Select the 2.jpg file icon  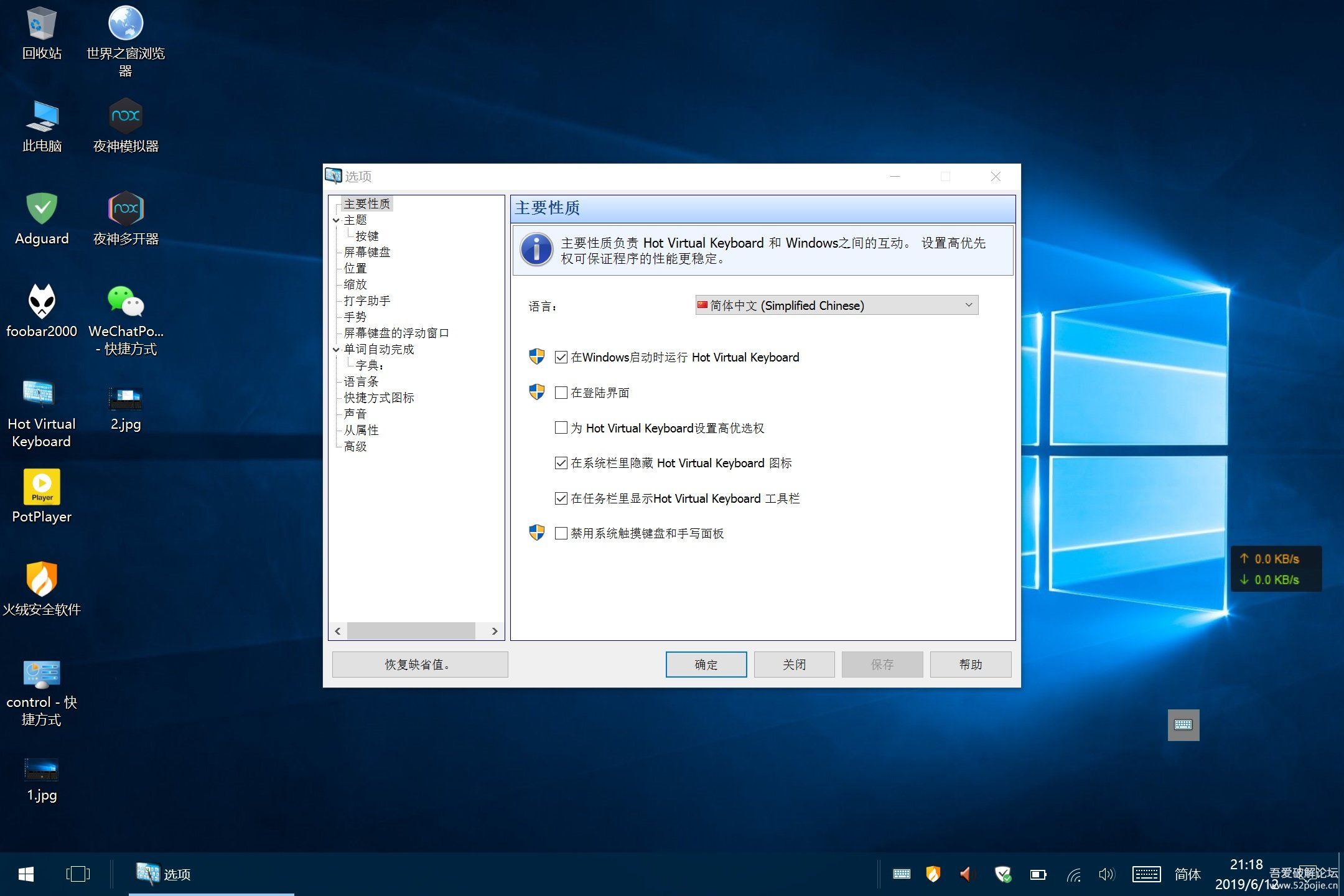(x=126, y=409)
